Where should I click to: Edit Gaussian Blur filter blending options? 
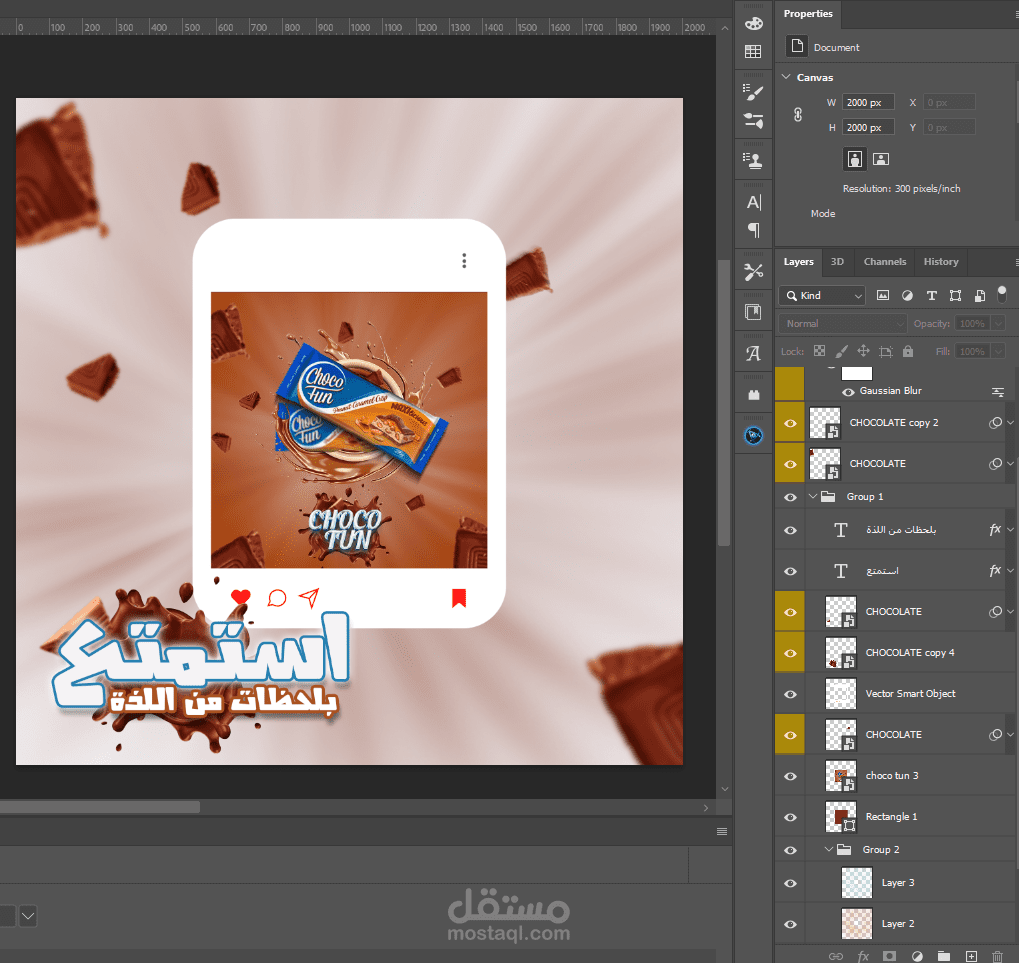998,391
